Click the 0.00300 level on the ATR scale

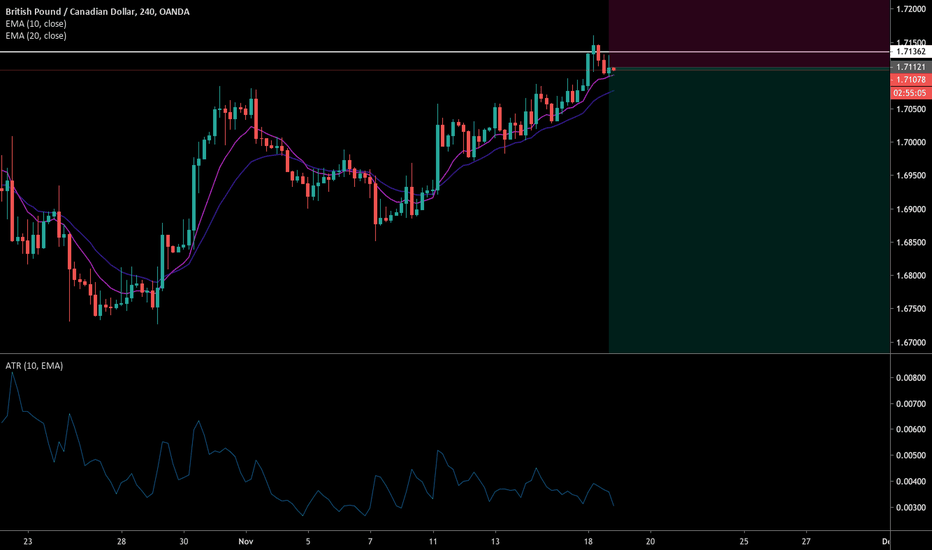click(909, 507)
